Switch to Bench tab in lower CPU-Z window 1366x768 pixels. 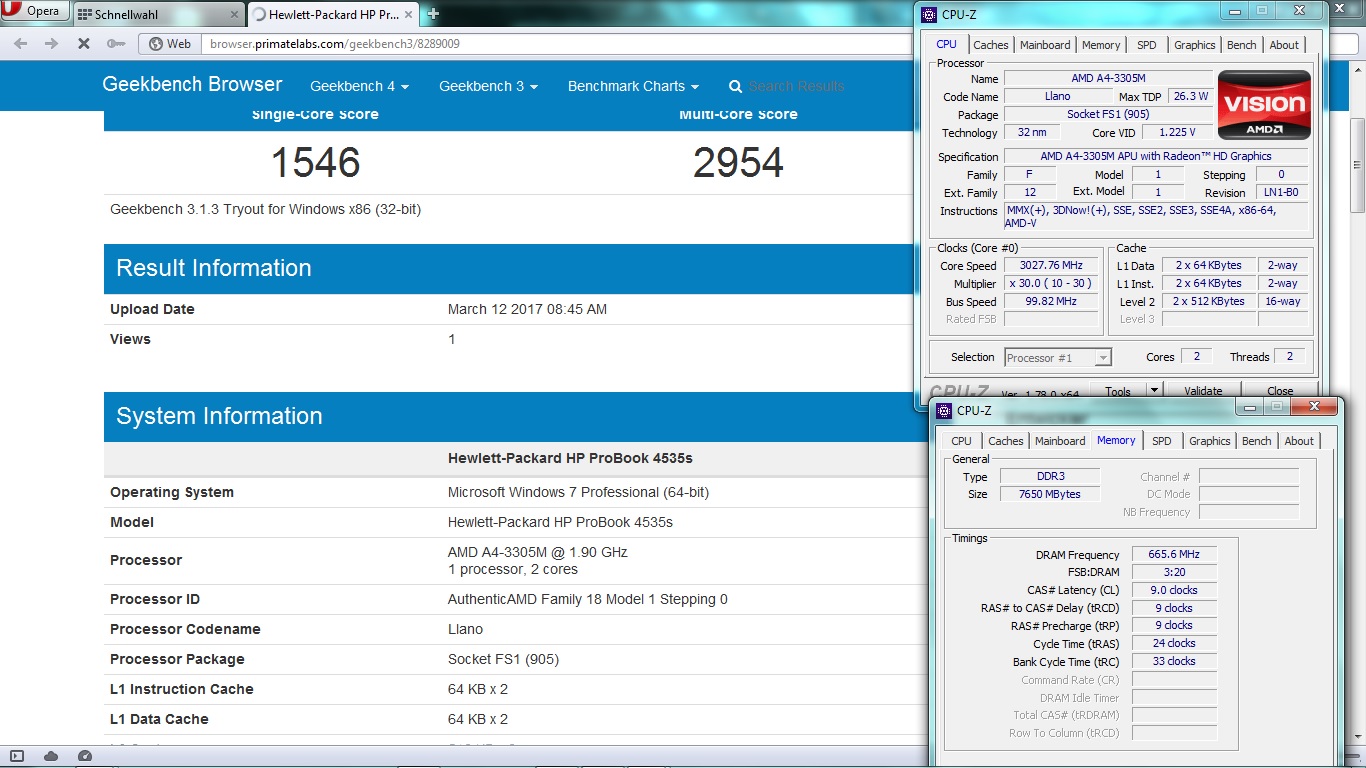tap(1257, 441)
